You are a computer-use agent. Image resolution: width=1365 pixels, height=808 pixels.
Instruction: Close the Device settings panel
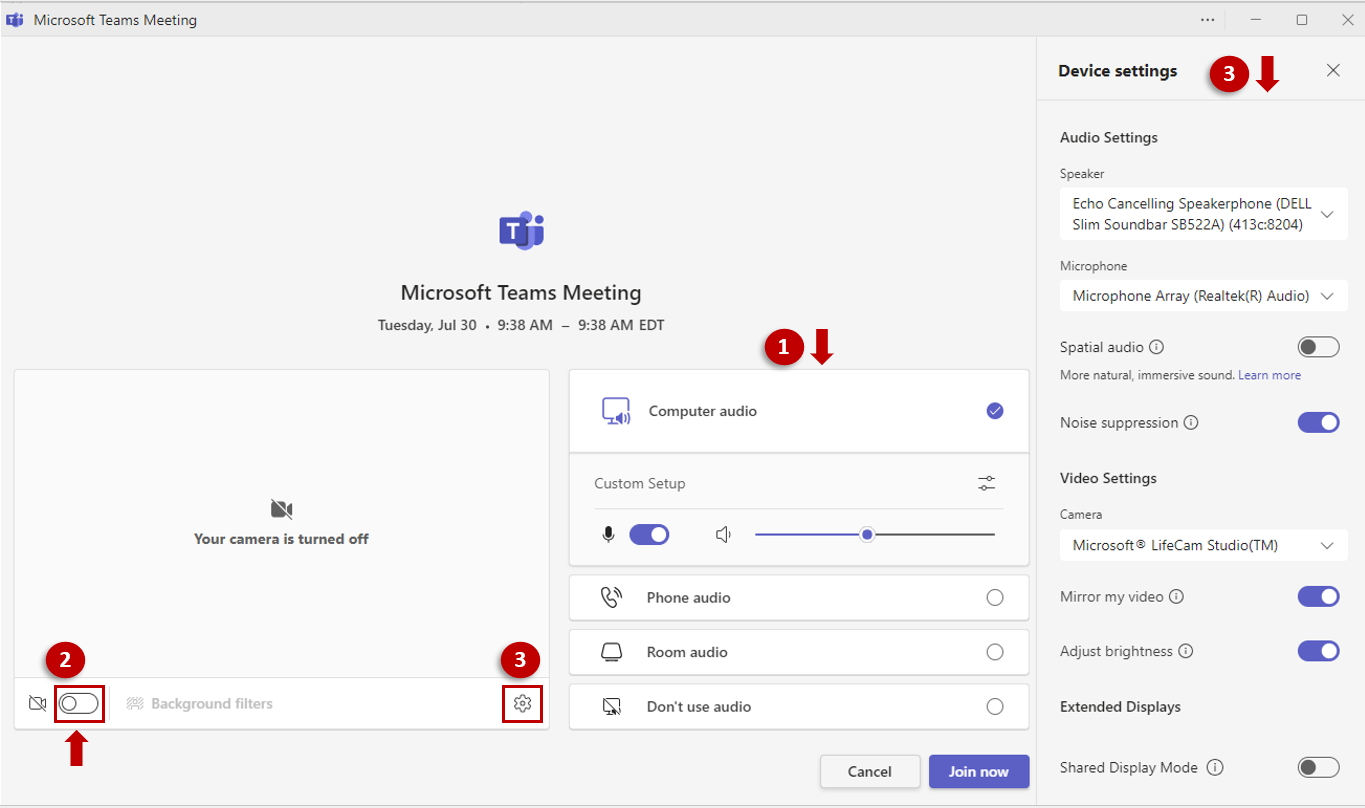[1333, 70]
